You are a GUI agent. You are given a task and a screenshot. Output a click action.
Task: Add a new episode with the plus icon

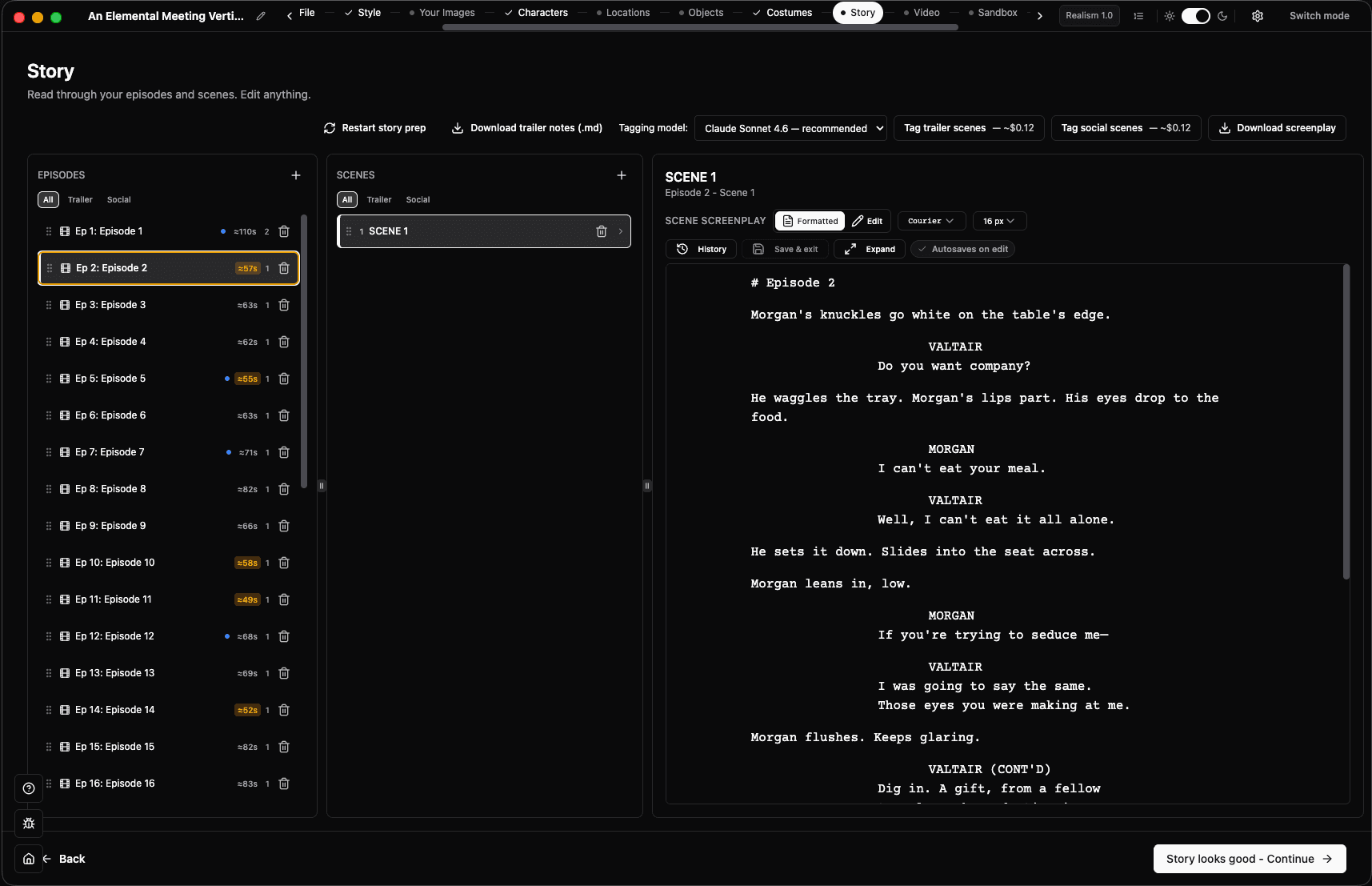(x=296, y=175)
